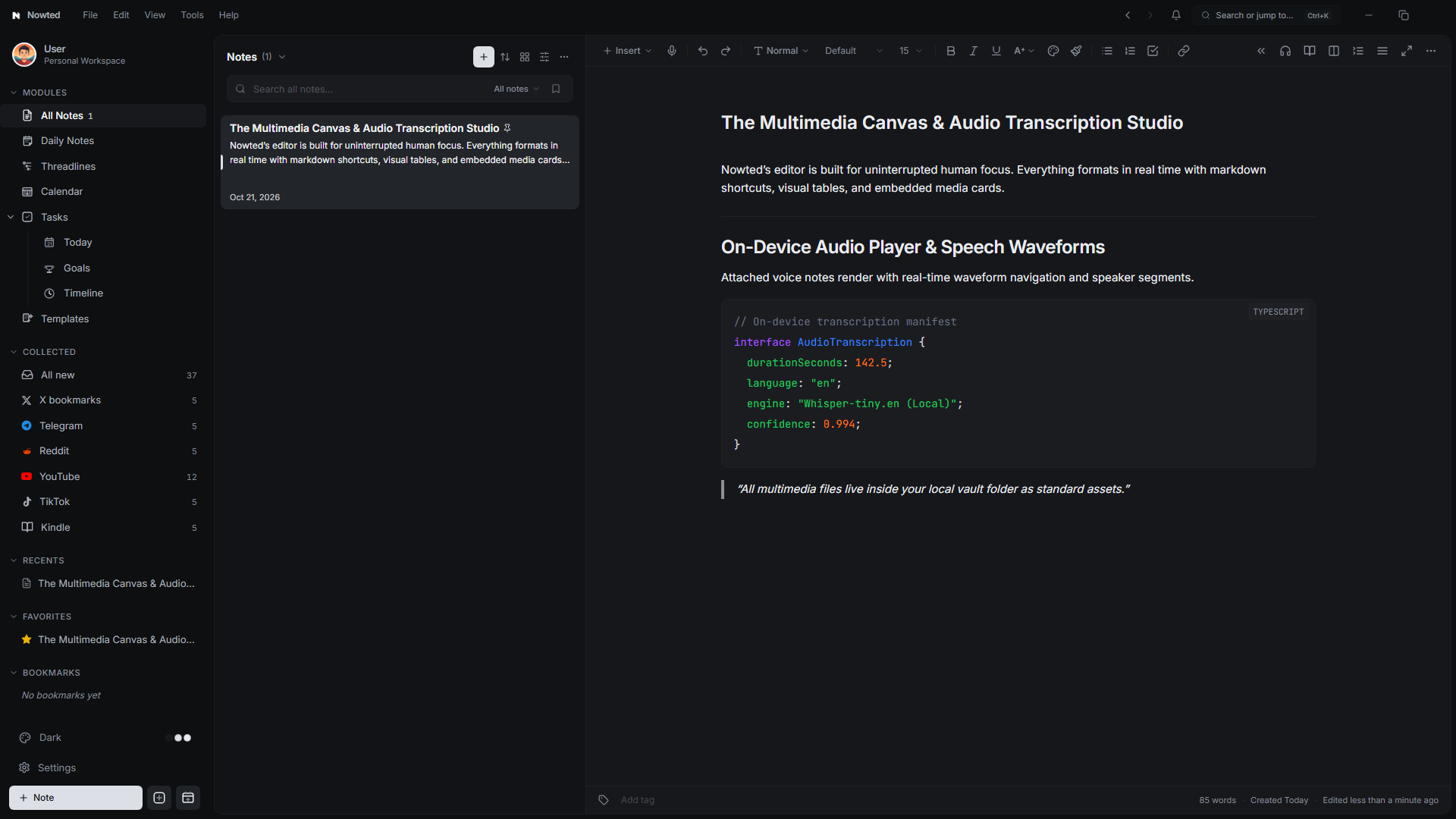The width and height of the screenshot is (1456, 819).
Task: Open the Tools menu
Action: click(192, 15)
